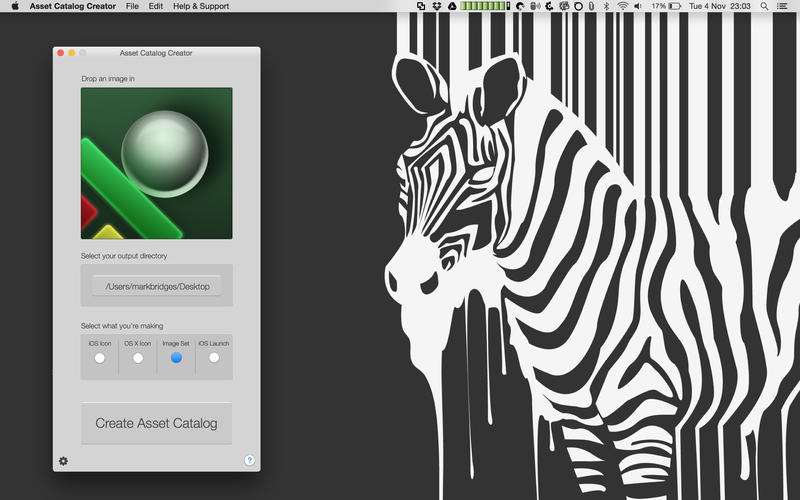This screenshot has width=800, height=500.
Task: Select the iOS Icon radio button
Action: [99, 358]
